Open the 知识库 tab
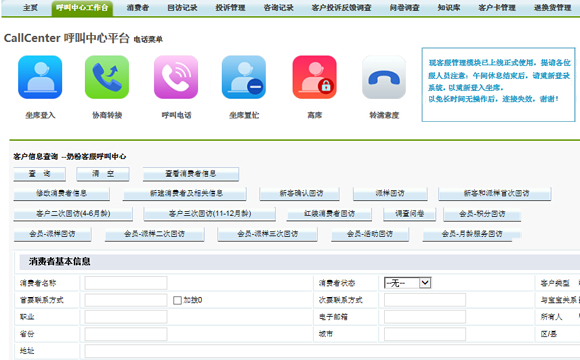 tap(449, 7)
